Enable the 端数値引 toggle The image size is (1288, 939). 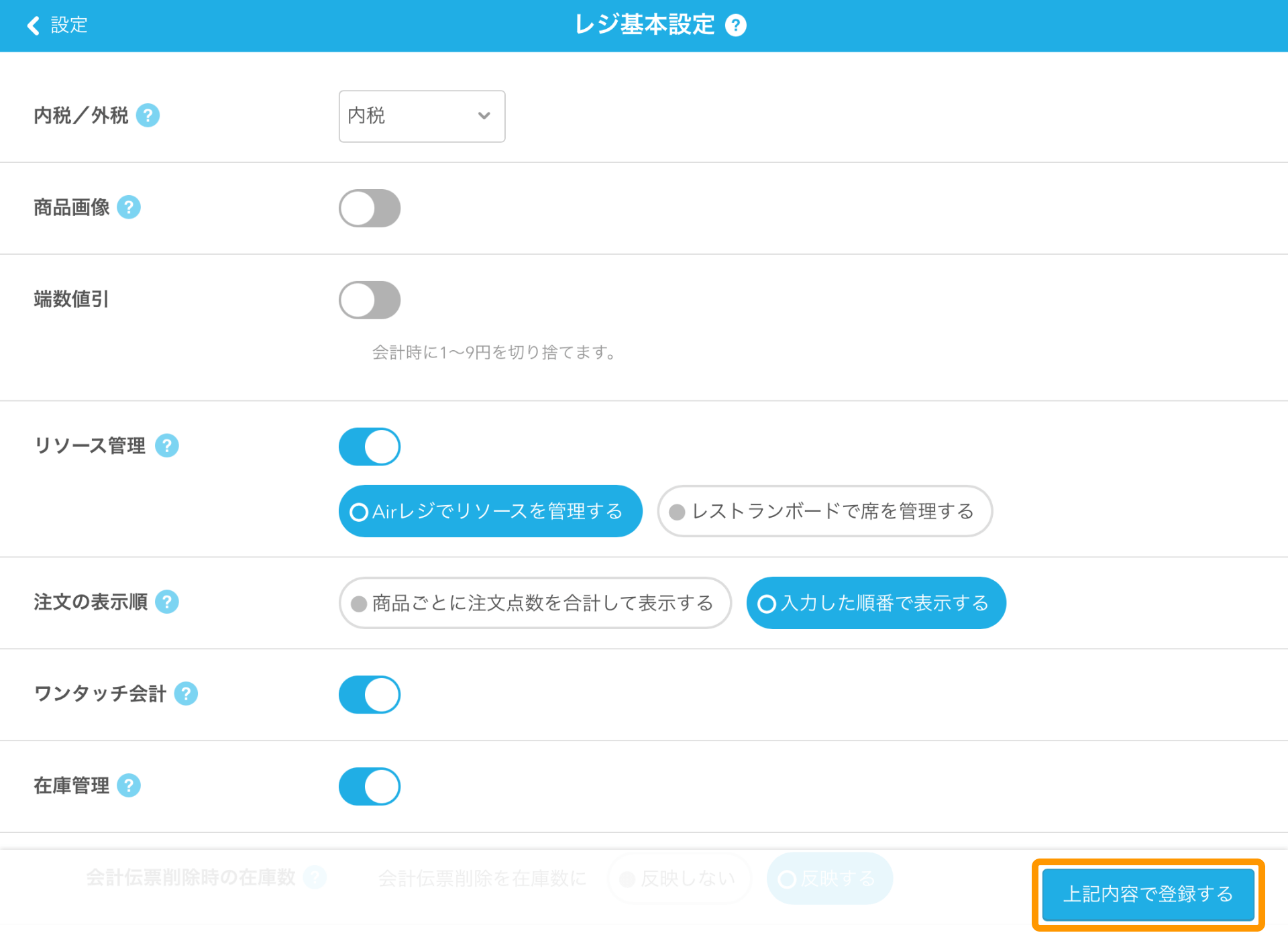(x=370, y=300)
